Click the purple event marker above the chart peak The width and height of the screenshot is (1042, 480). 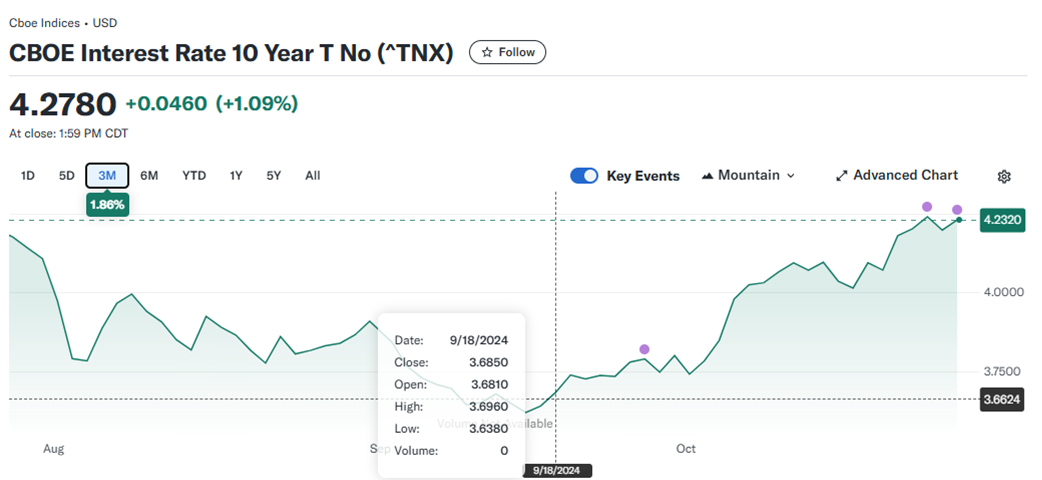click(x=927, y=206)
